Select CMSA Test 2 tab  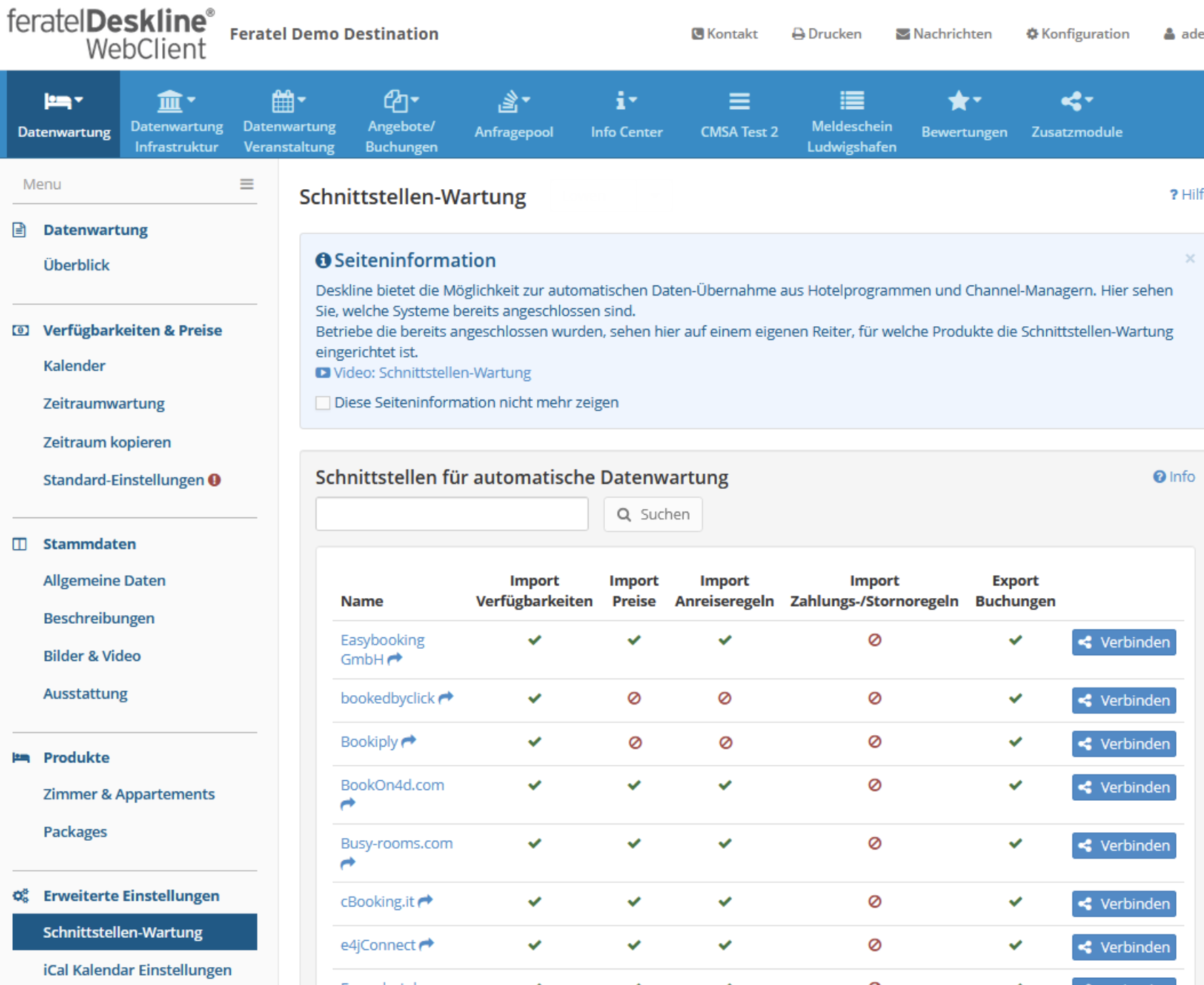[739, 114]
